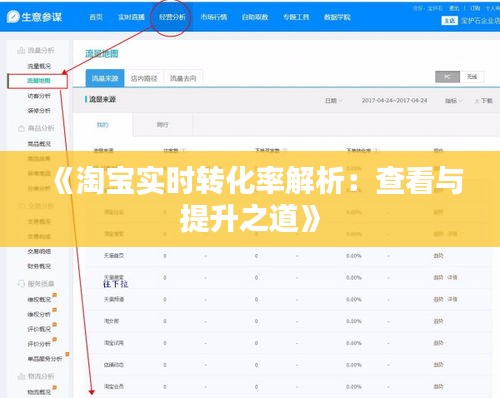Open the 日期 date dropdown
The image size is (500, 398).
[x=334, y=101]
